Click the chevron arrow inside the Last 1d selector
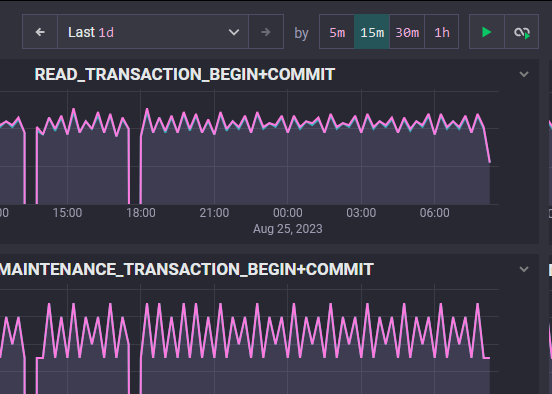Screen dimensions: 552x394 pyautogui.click(x=234, y=32)
